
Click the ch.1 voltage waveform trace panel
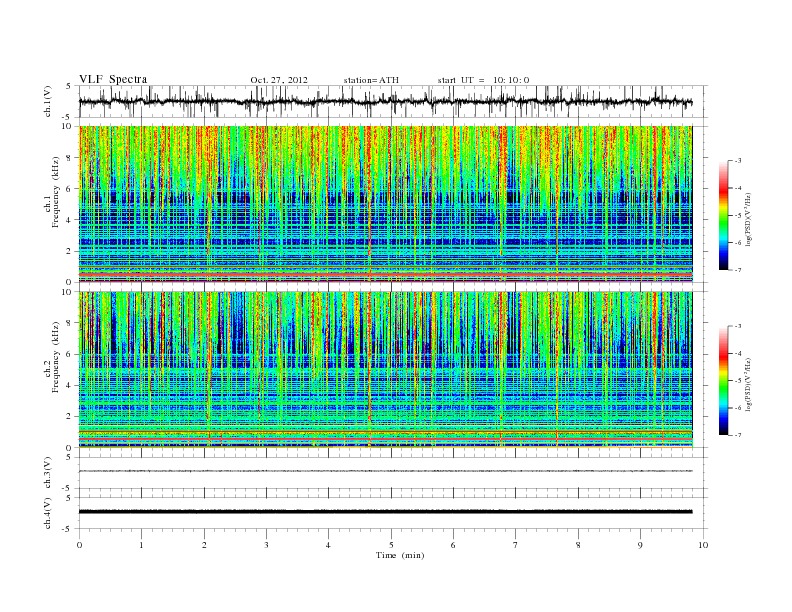393,101
